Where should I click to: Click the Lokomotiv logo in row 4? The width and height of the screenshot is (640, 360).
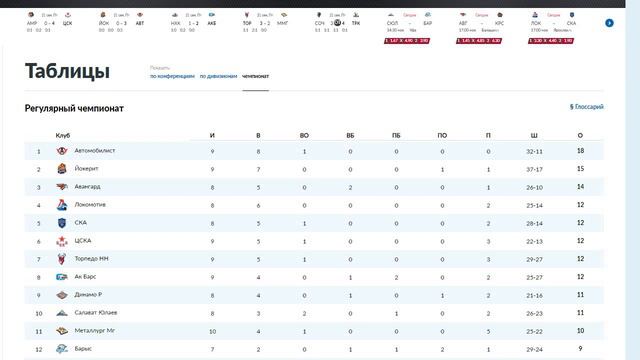click(62, 205)
